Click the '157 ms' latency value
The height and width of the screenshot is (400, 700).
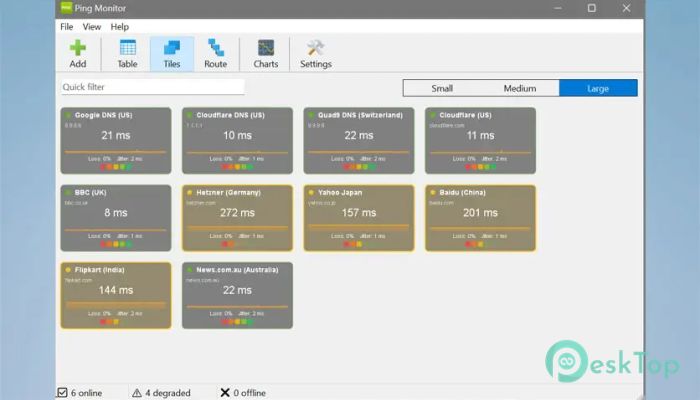click(x=359, y=213)
